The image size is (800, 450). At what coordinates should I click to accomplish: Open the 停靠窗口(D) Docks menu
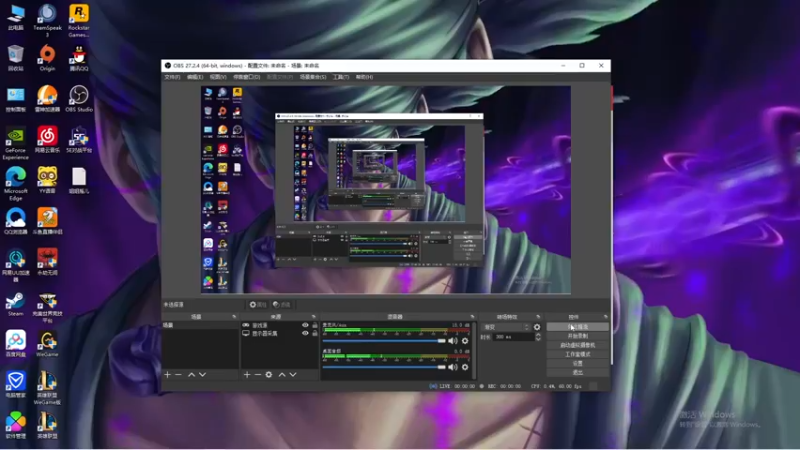(247, 77)
